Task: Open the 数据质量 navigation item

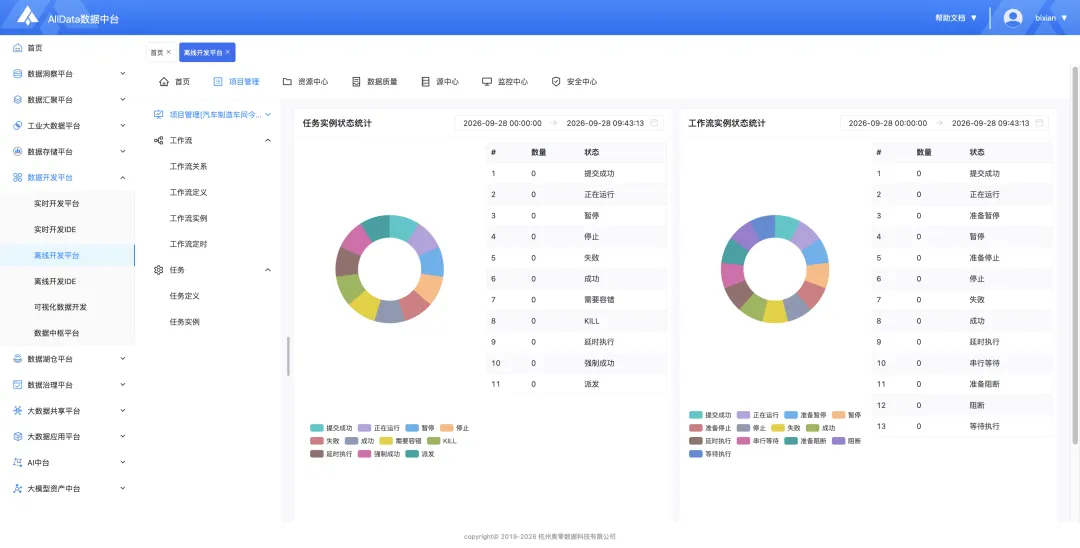Action: click(x=375, y=81)
